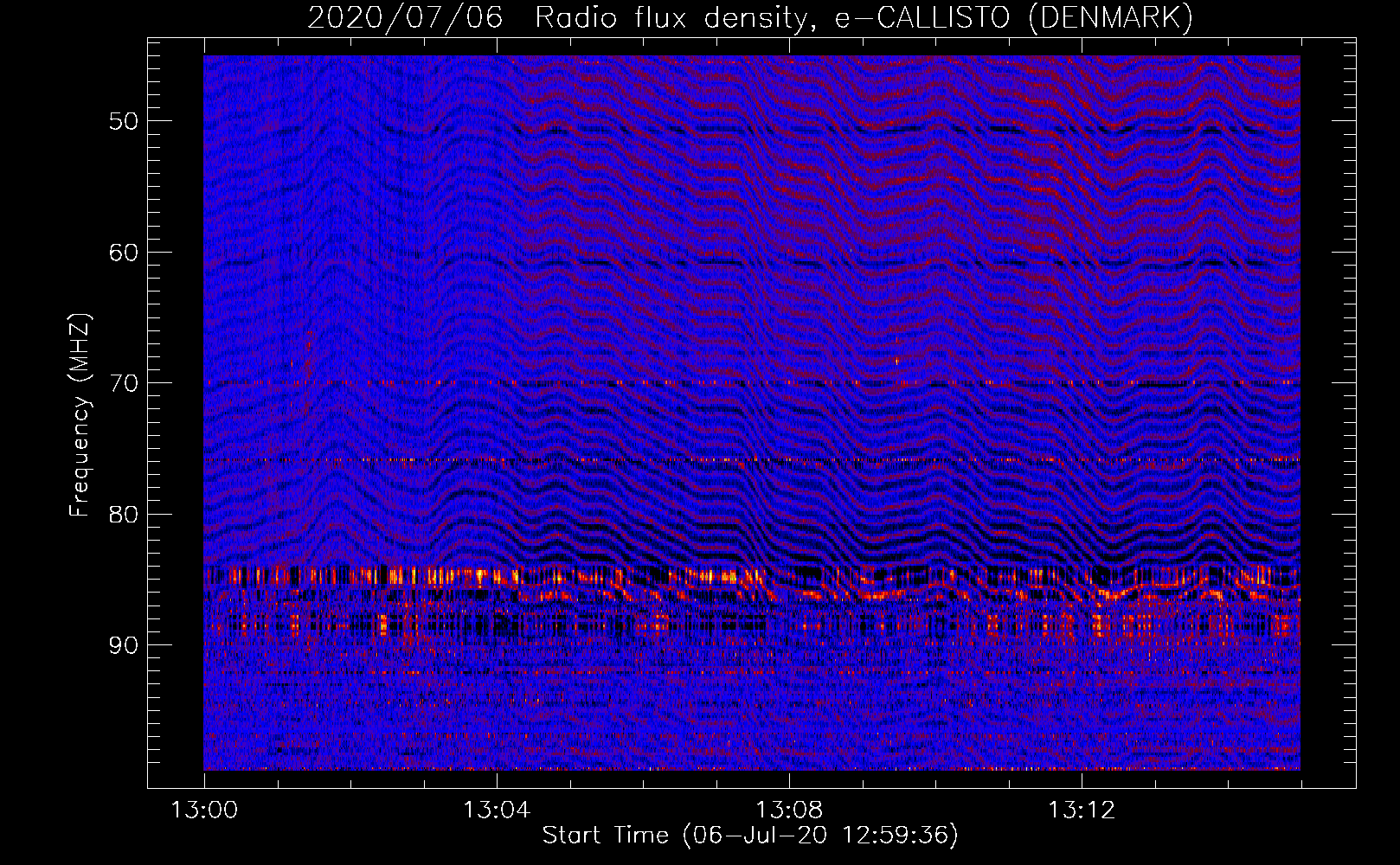Click the 90 MHz frequency tick label
The width and height of the screenshot is (1400, 865).
tap(123, 646)
